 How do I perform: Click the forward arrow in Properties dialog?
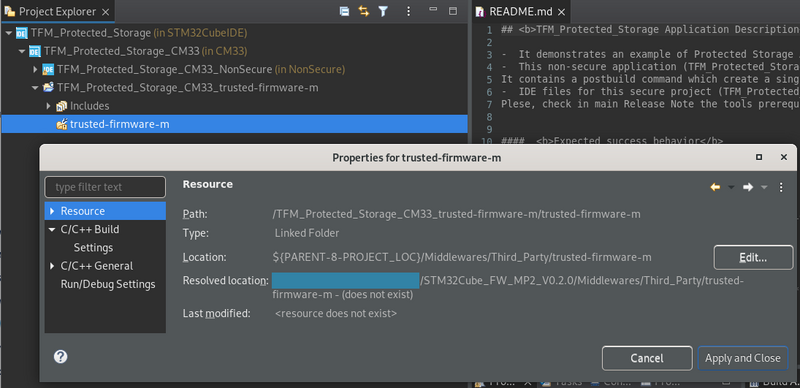(x=748, y=187)
